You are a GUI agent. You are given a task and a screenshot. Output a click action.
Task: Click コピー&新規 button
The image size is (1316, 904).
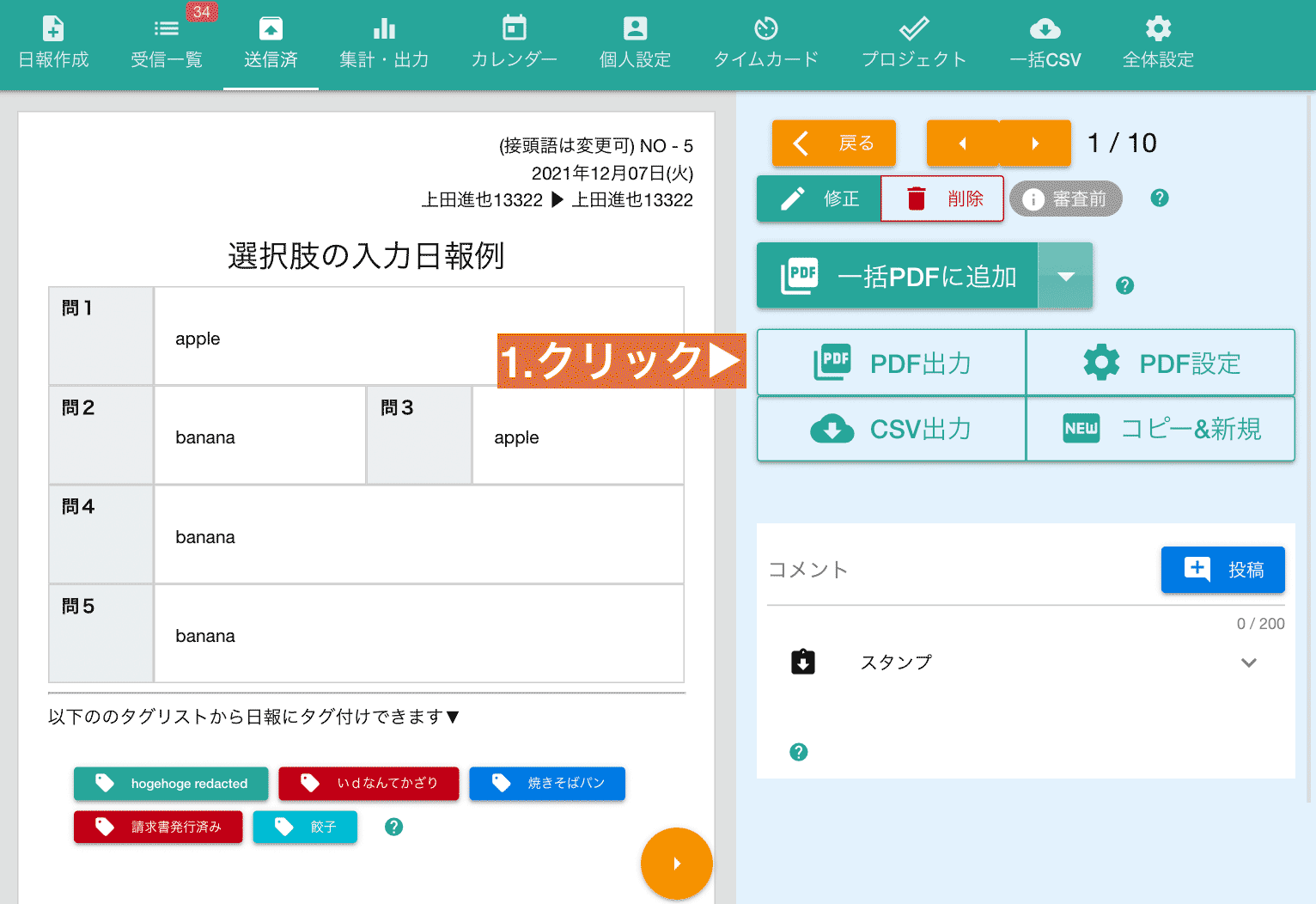(x=1161, y=429)
